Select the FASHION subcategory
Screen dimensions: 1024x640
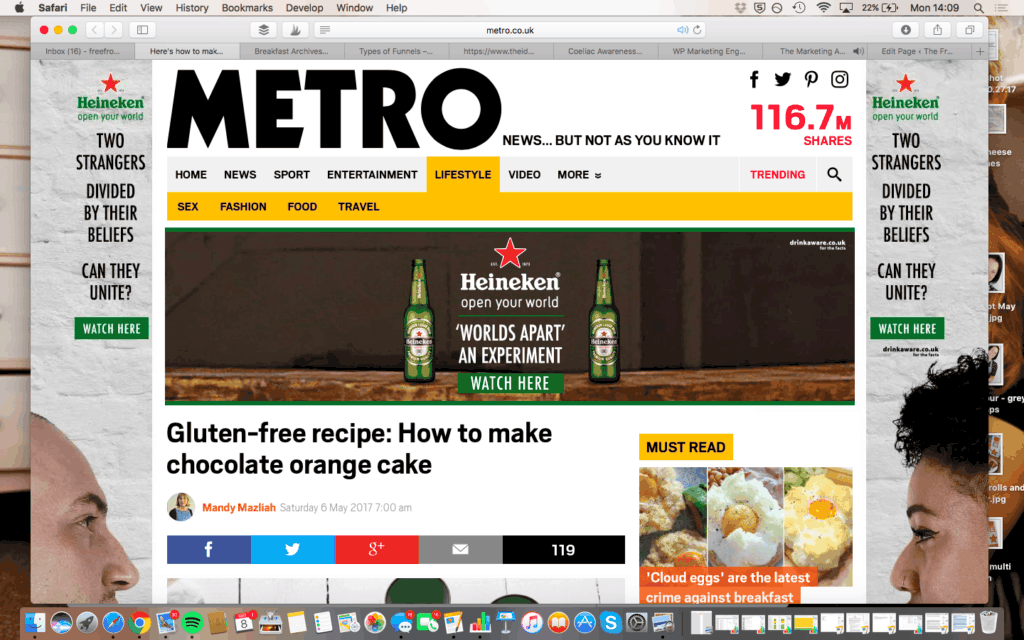point(243,206)
